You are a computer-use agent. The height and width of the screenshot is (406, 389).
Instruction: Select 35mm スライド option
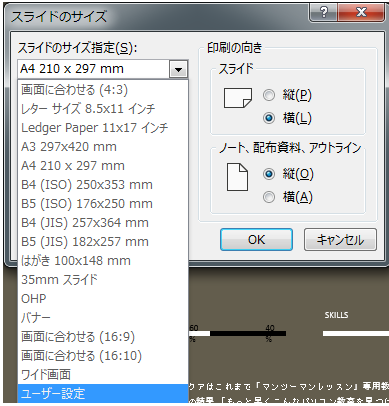tap(103, 280)
